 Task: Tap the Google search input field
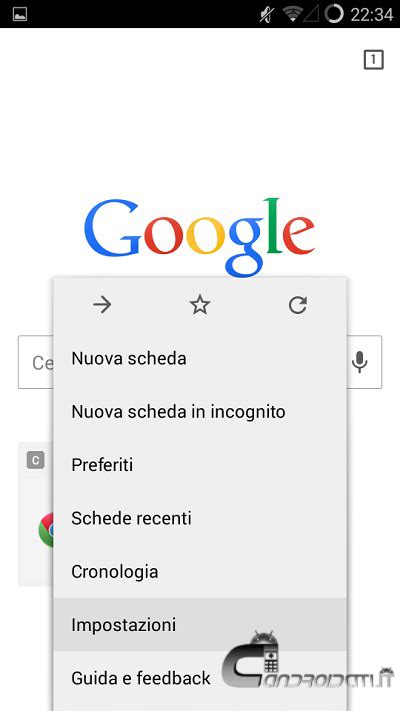(x=36, y=362)
